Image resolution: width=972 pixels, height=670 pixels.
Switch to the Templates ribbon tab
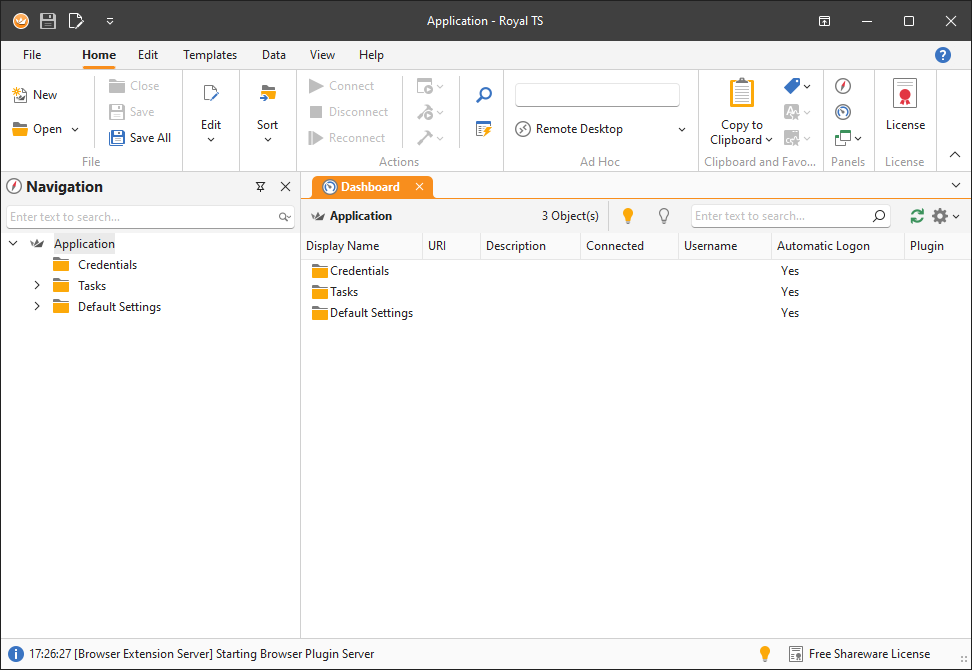coord(209,55)
